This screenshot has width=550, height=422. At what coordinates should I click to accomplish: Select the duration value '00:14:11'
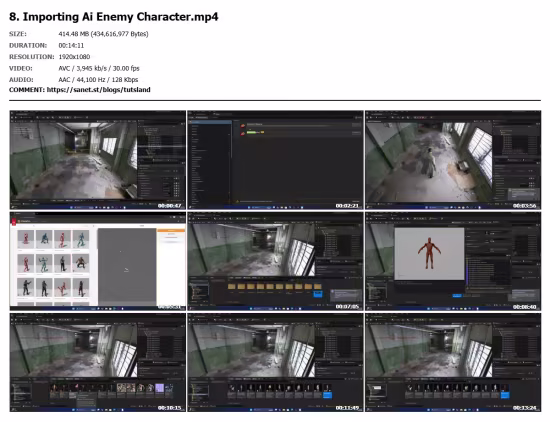pyautogui.click(x=71, y=46)
